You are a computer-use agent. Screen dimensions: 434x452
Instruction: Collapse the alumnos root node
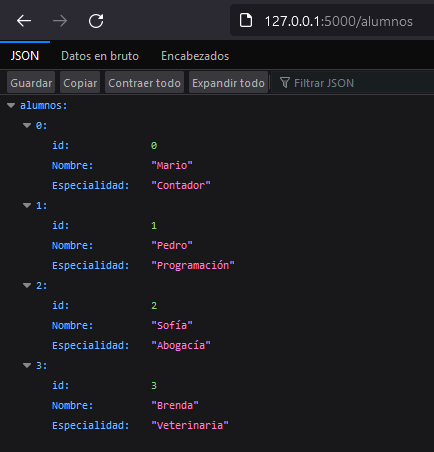click(x=11, y=106)
